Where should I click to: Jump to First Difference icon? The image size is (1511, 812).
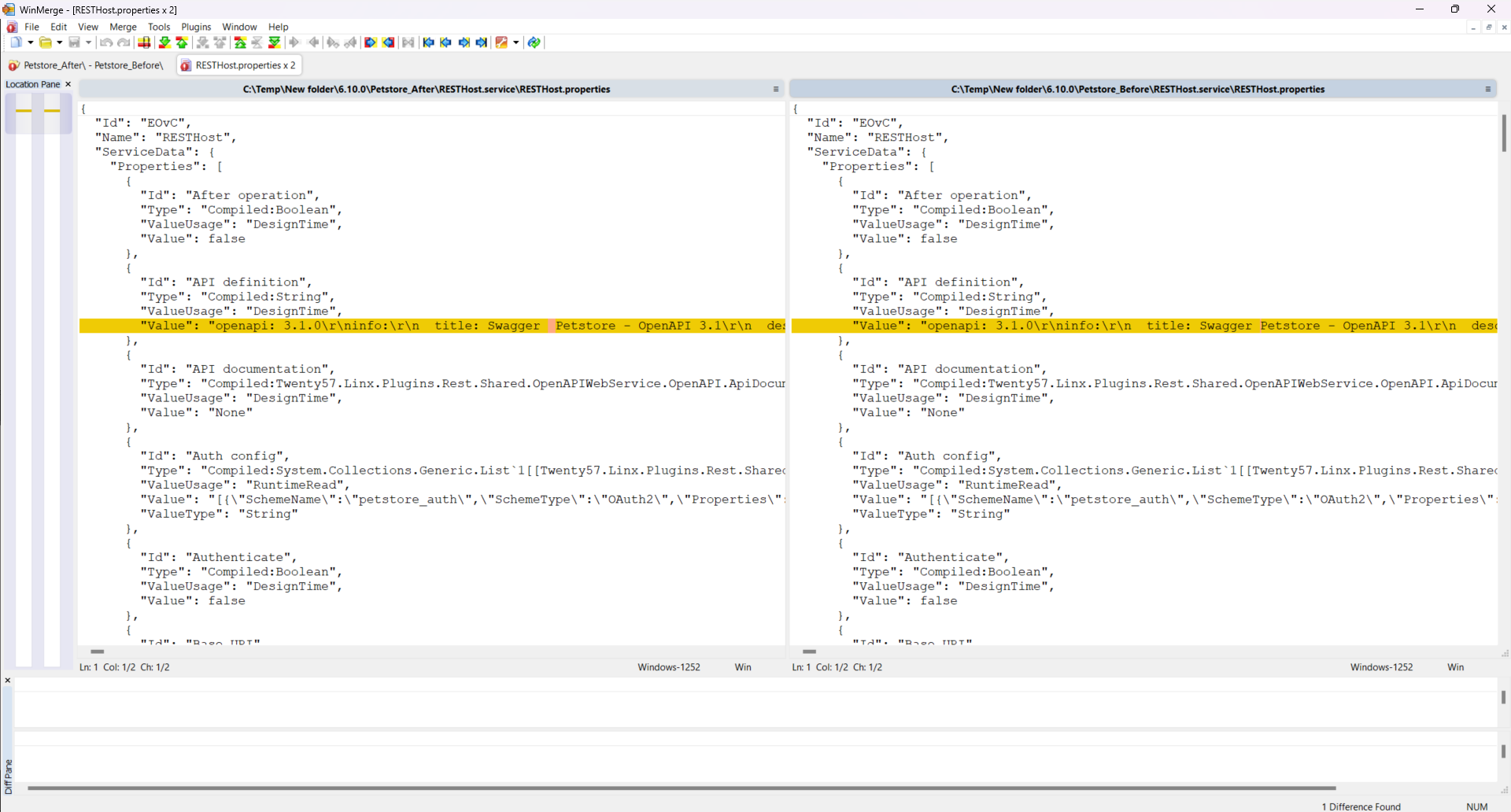tap(240, 42)
